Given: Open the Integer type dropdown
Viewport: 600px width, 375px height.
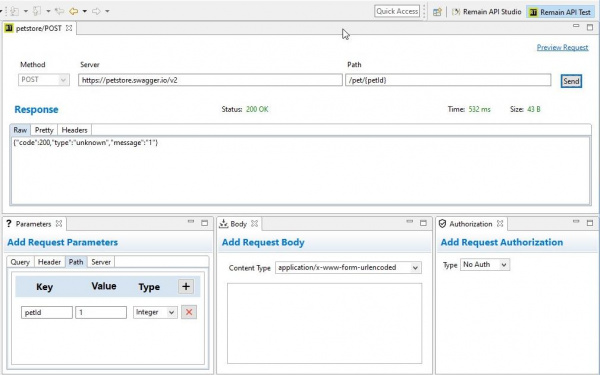Looking at the screenshot, I should [x=155, y=312].
